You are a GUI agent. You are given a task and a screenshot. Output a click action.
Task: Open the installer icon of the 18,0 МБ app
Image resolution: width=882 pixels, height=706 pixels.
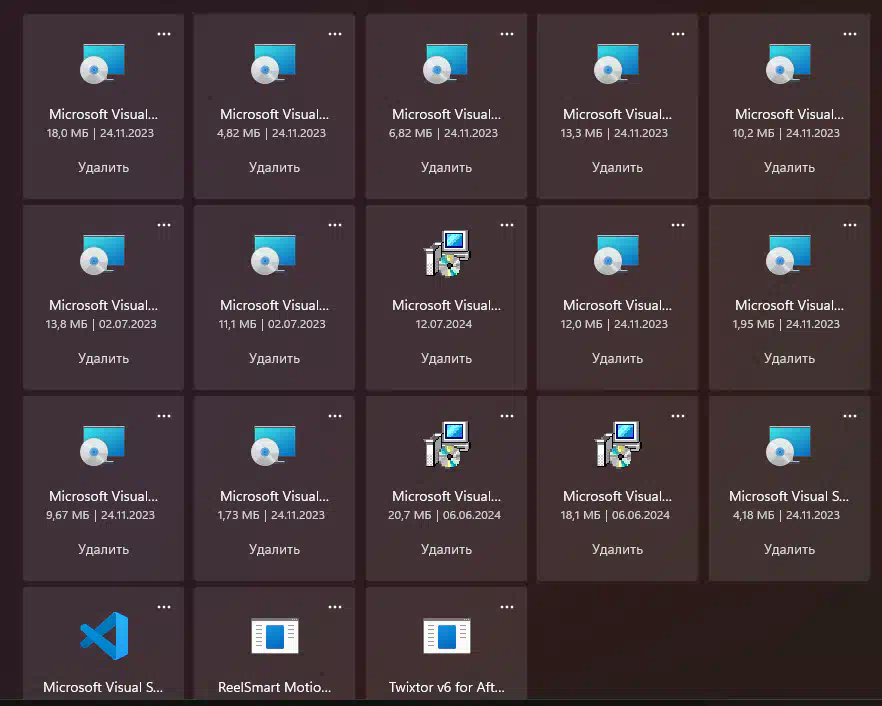coord(103,64)
